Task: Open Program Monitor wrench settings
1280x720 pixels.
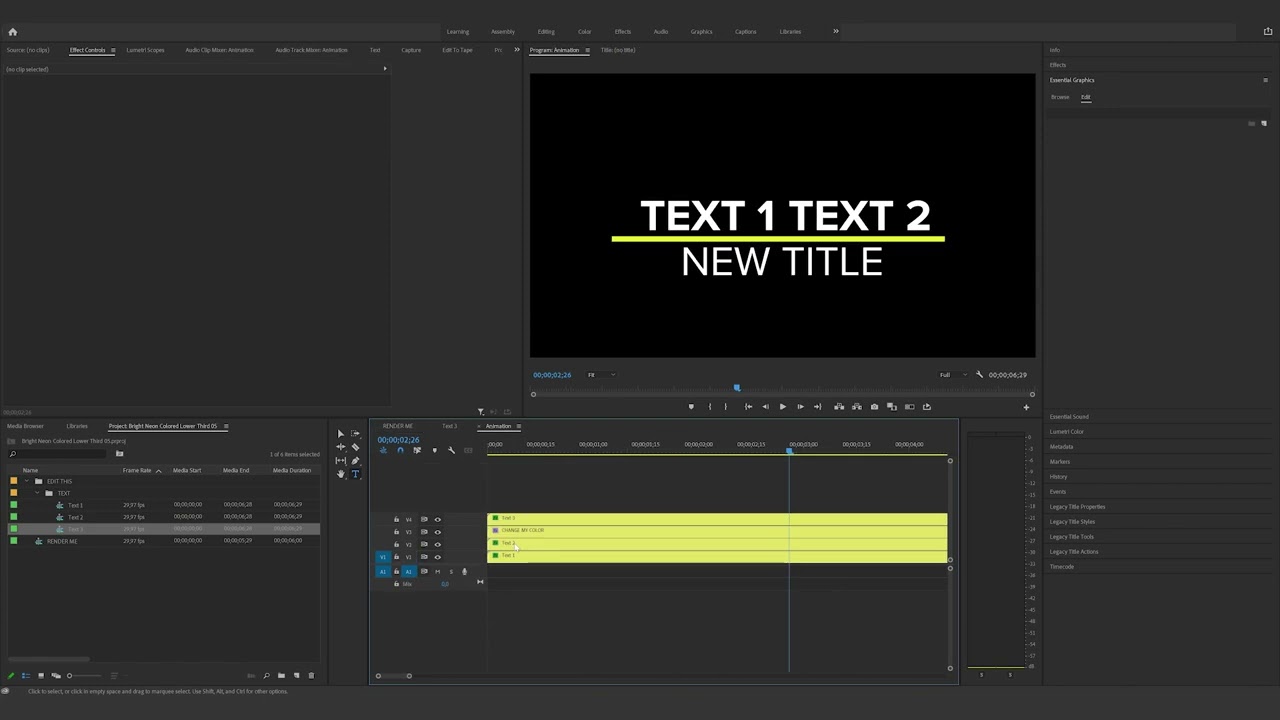Action: [x=979, y=375]
